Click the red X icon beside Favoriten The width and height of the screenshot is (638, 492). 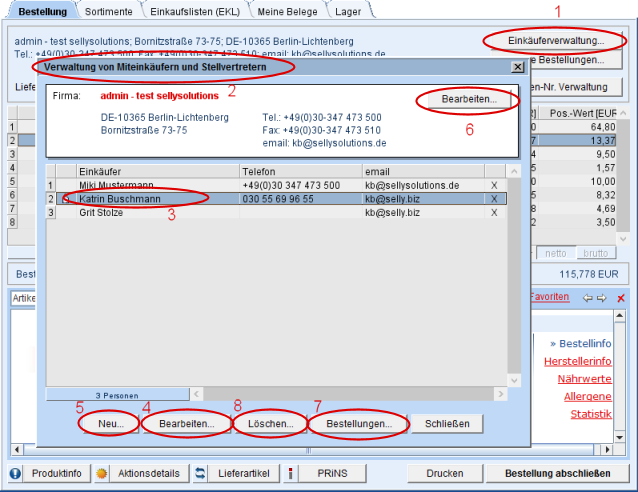pyautogui.click(x=621, y=298)
